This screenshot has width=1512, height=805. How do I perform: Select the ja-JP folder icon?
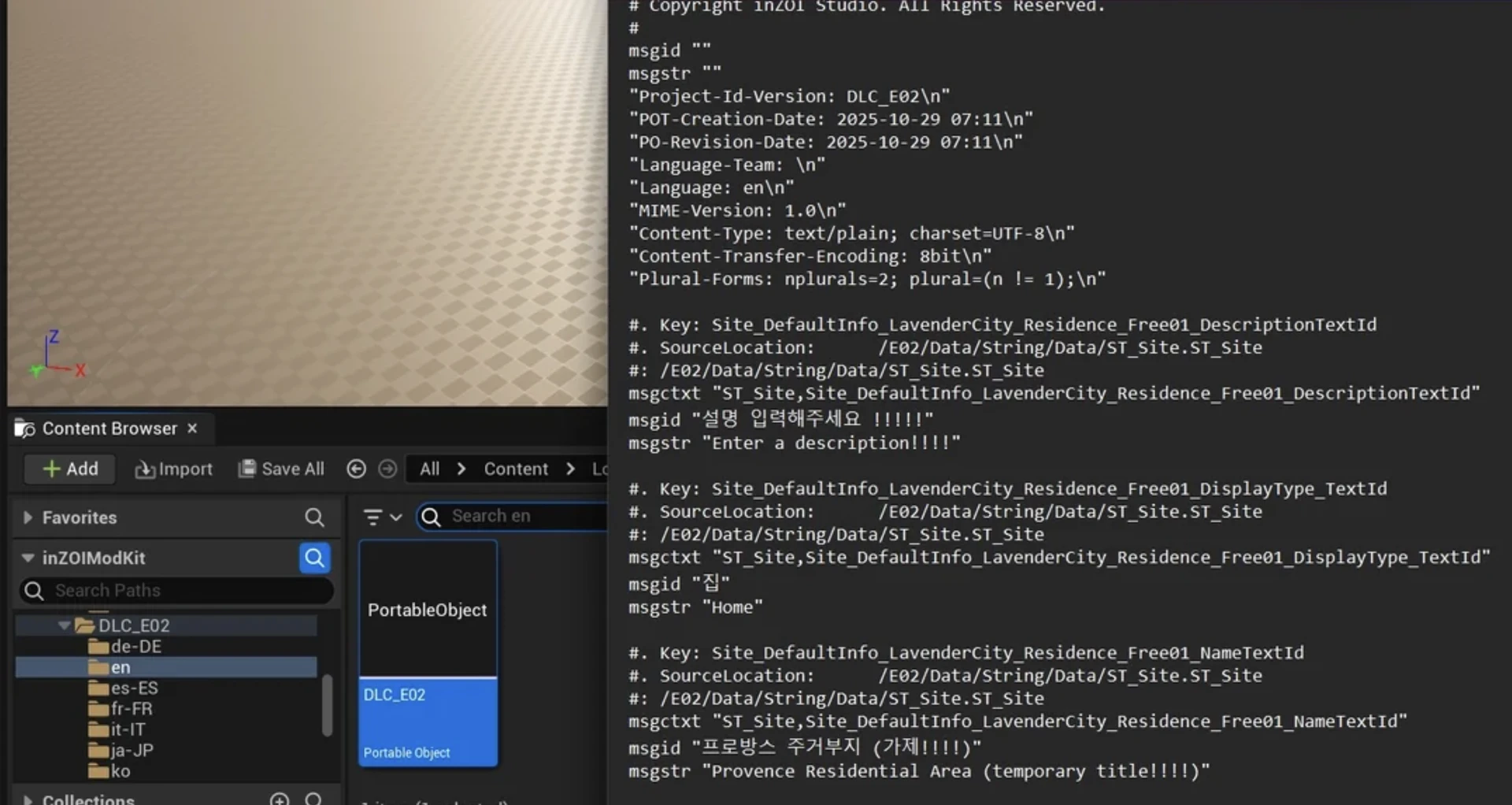pos(98,751)
